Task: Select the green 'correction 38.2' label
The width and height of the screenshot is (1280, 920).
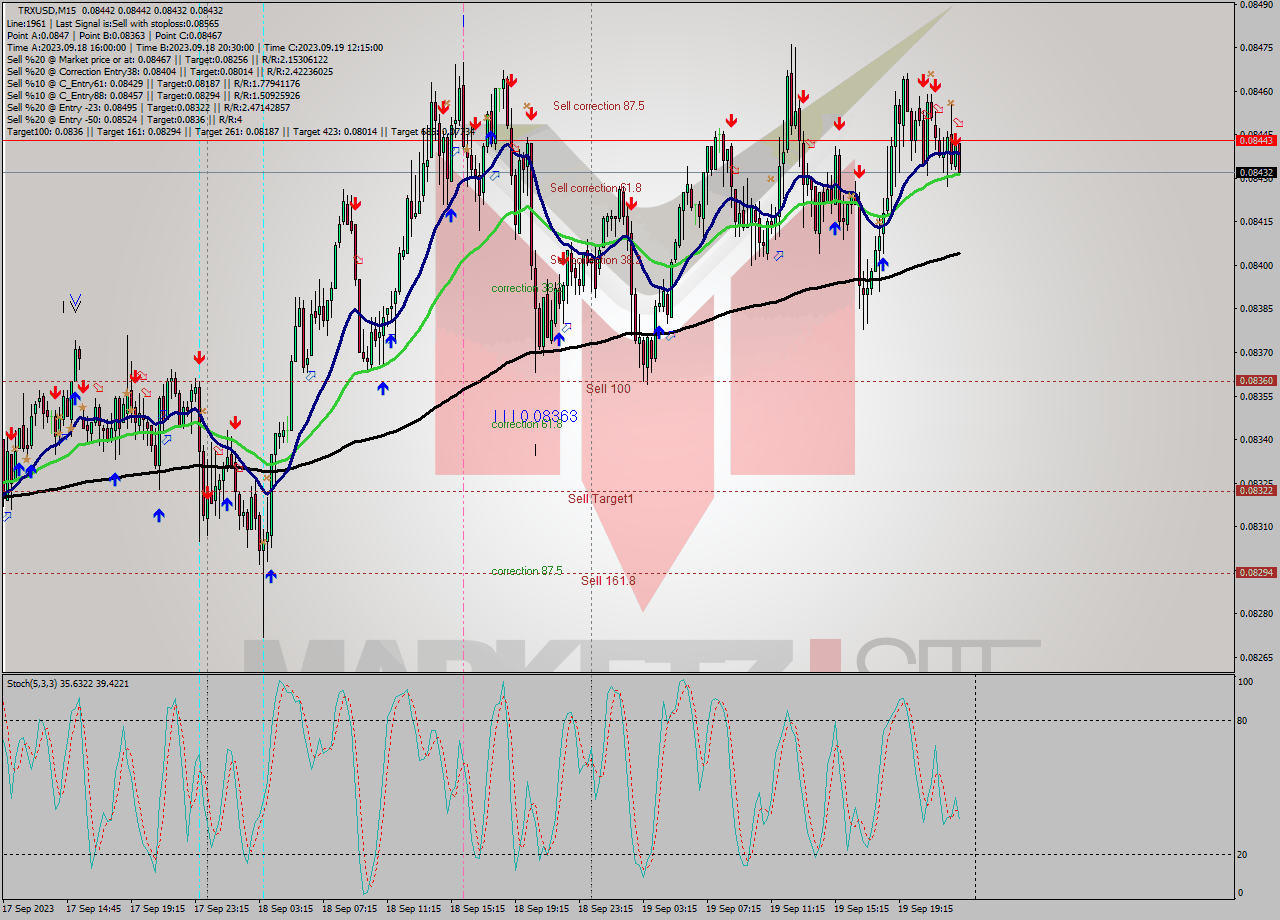Action: [x=525, y=288]
